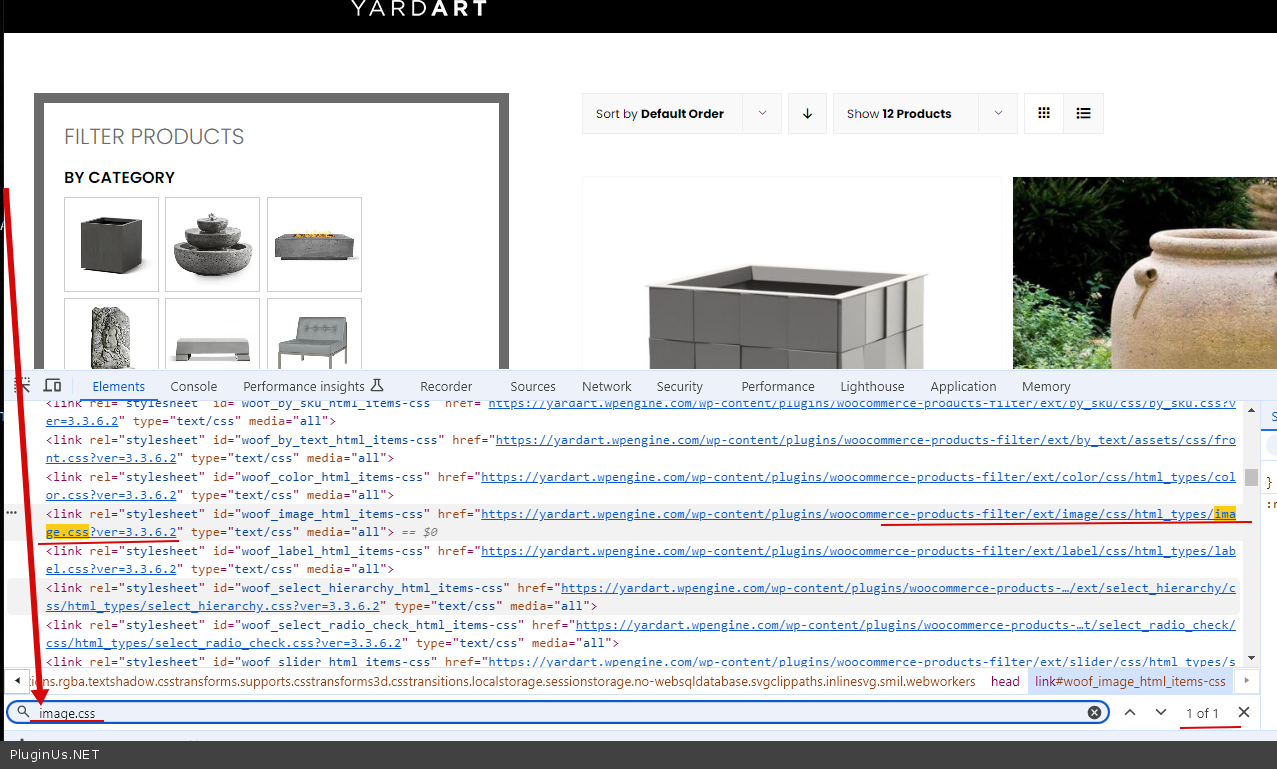Screen dimensions: 1277x769
Task: Clear the image.css search field
Action: coord(1094,713)
